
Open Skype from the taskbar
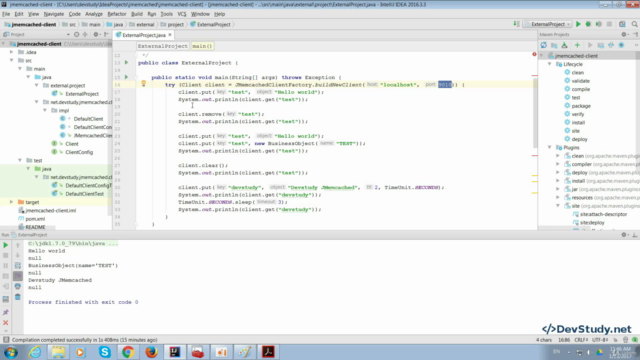(x=104, y=352)
